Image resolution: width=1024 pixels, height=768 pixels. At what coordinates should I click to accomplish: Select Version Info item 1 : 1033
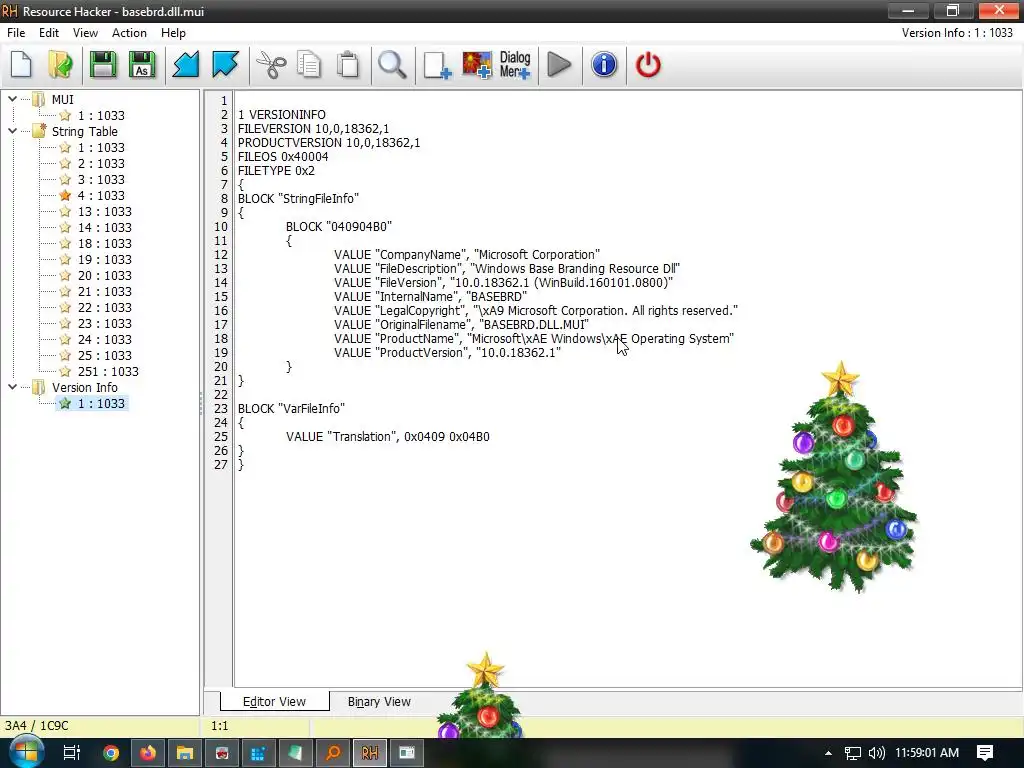[101, 404]
